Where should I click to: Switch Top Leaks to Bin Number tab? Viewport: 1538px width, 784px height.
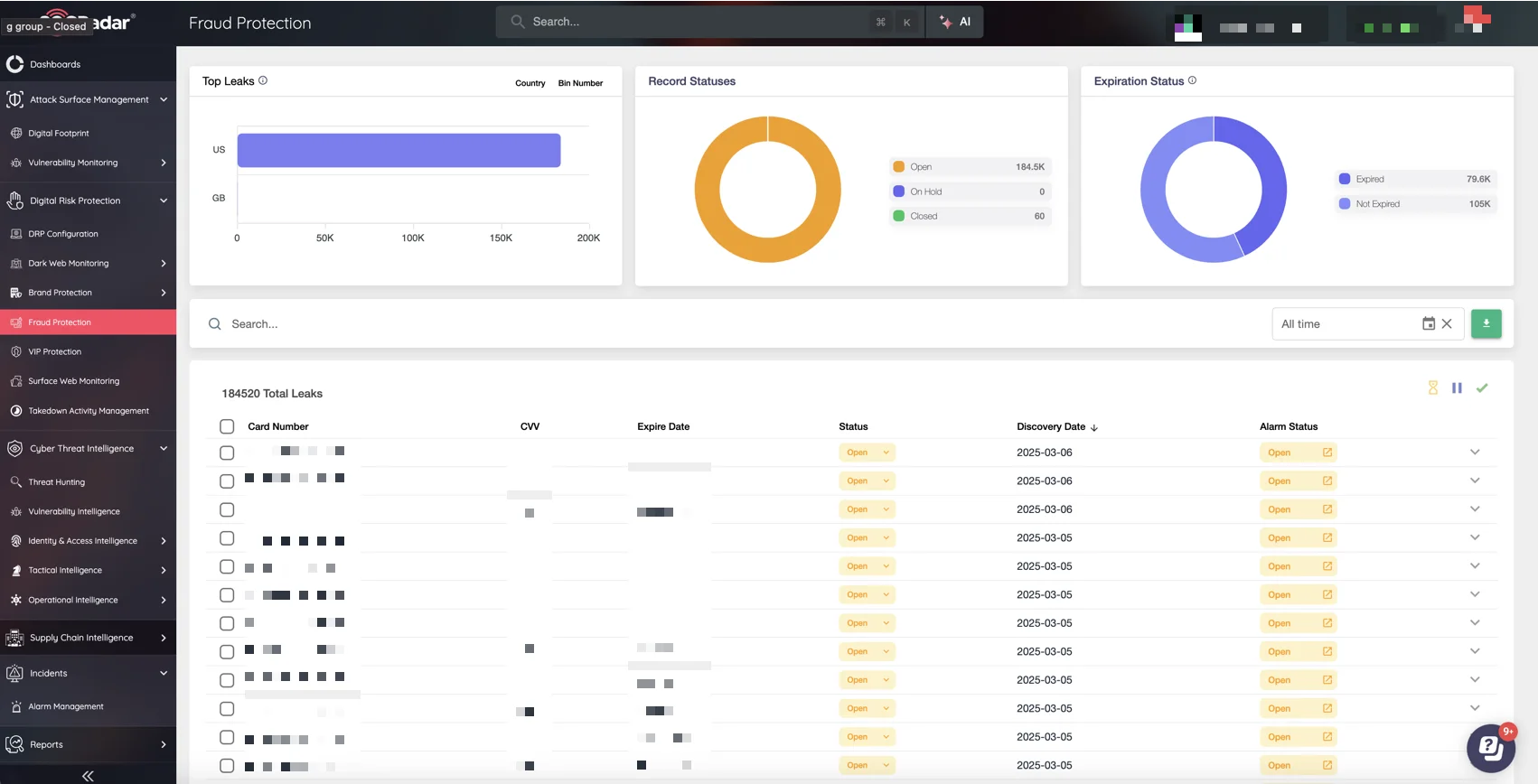click(x=580, y=83)
